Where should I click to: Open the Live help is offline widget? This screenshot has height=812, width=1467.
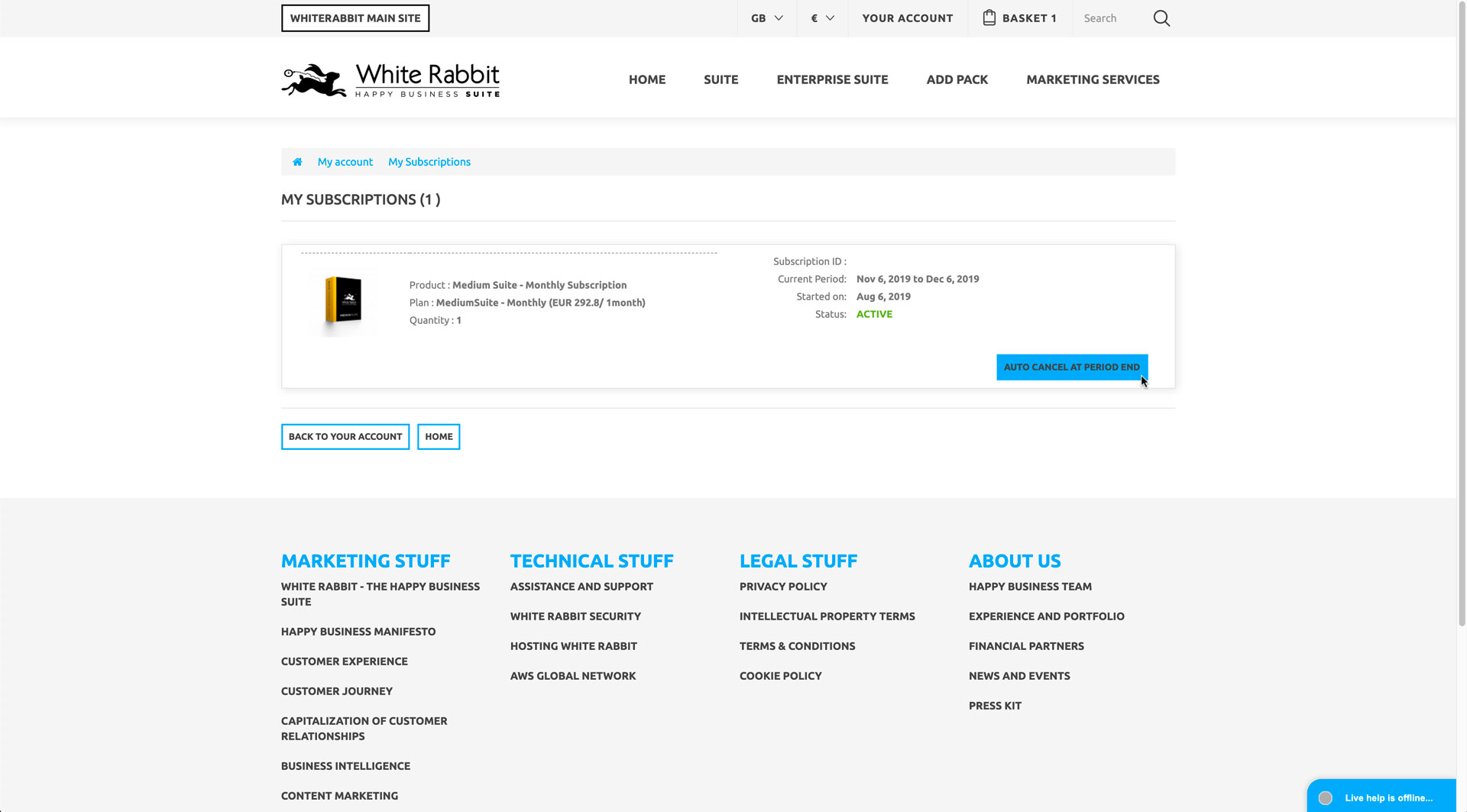[1382, 796]
